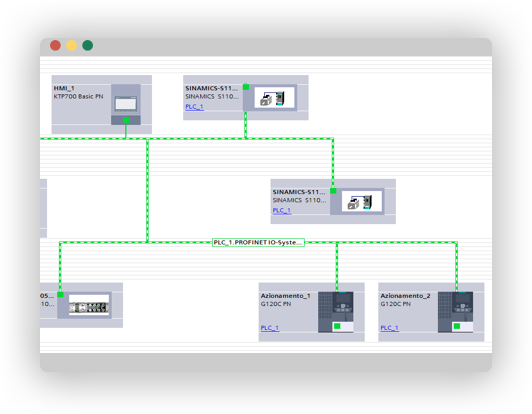Click the middle SINAMICS green port square
532x414 pixels.
tap(333, 191)
